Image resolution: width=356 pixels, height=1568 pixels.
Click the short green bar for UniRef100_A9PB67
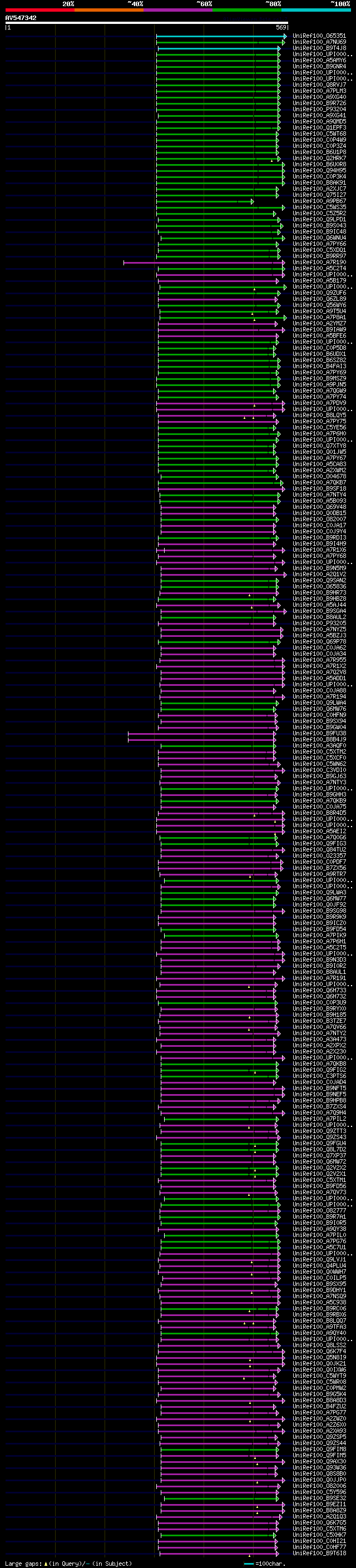pos(205,201)
